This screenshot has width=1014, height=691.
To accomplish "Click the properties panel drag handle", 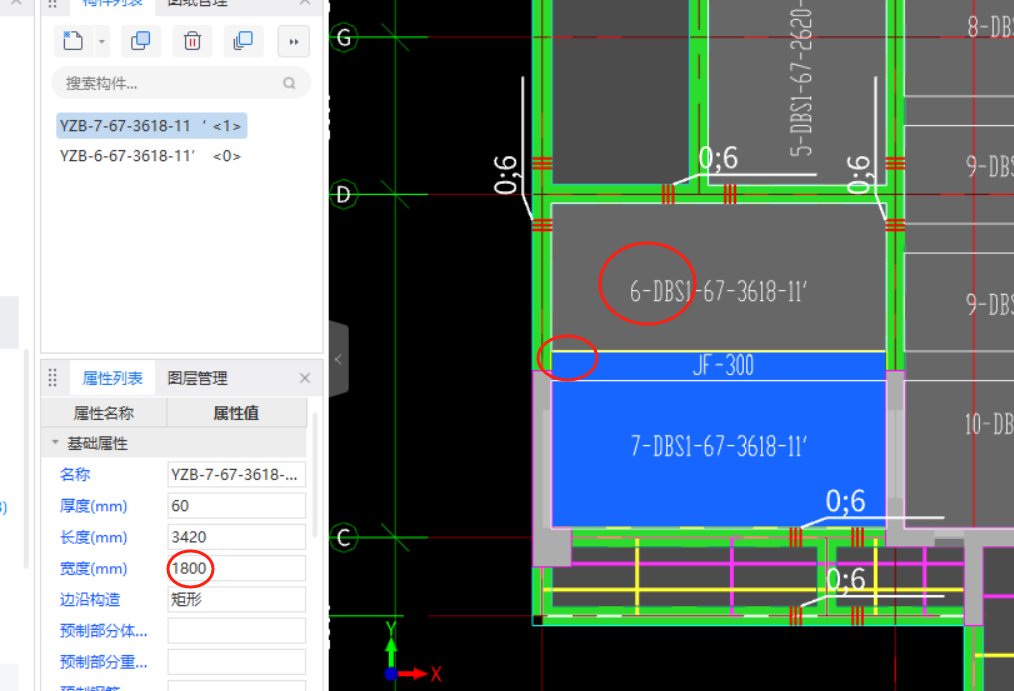I will [53, 378].
